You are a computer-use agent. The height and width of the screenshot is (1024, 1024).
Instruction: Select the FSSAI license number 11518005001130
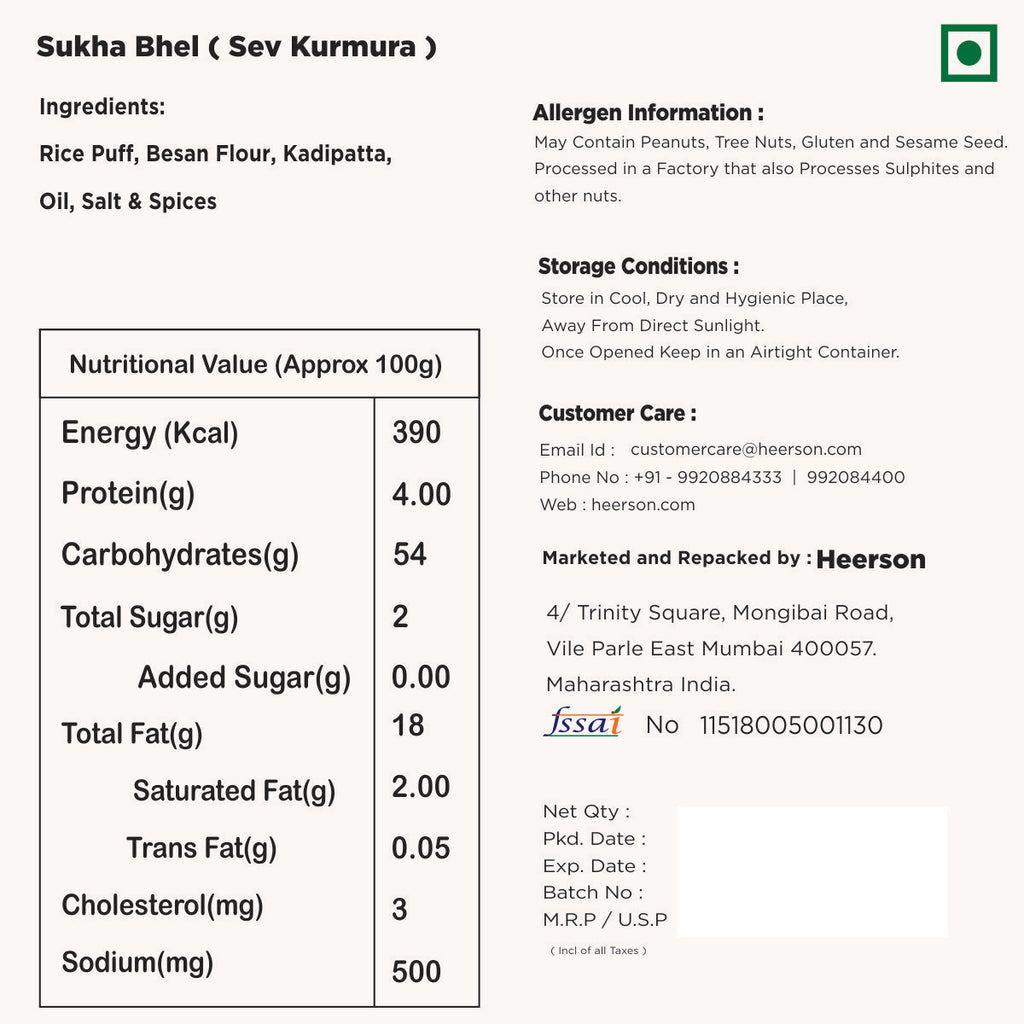[x=791, y=726]
